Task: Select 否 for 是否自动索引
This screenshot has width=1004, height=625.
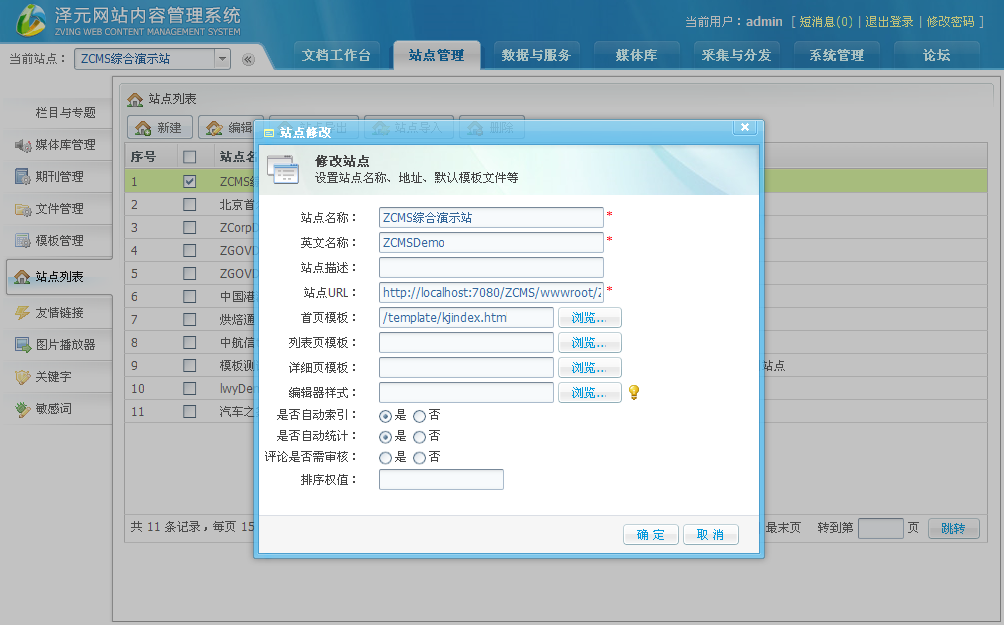Action: click(419, 416)
